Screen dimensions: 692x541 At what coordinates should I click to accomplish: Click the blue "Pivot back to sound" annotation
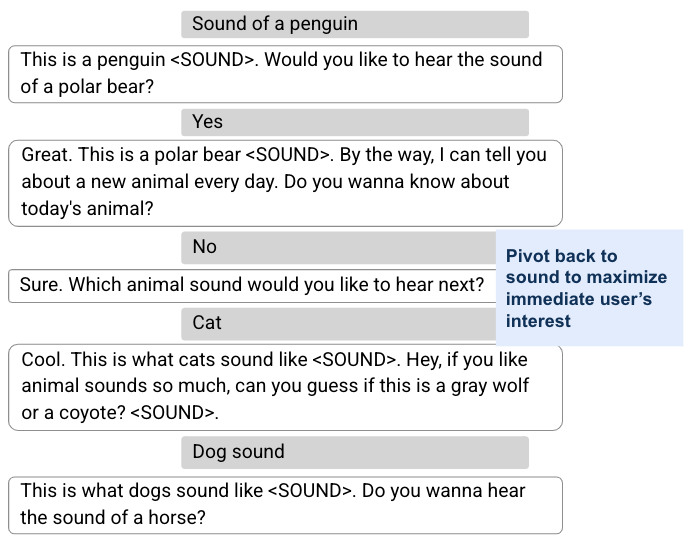pos(588,288)
